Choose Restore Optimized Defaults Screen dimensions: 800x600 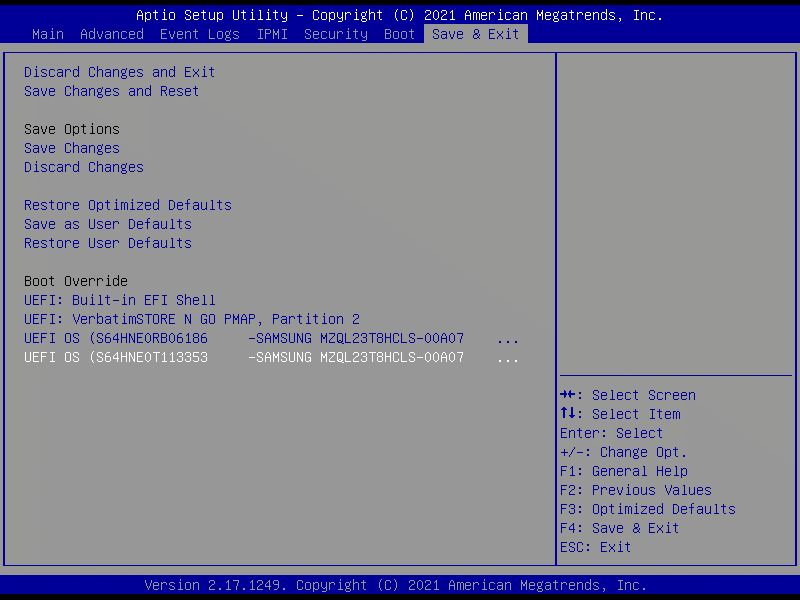click(x=128, y=205)
